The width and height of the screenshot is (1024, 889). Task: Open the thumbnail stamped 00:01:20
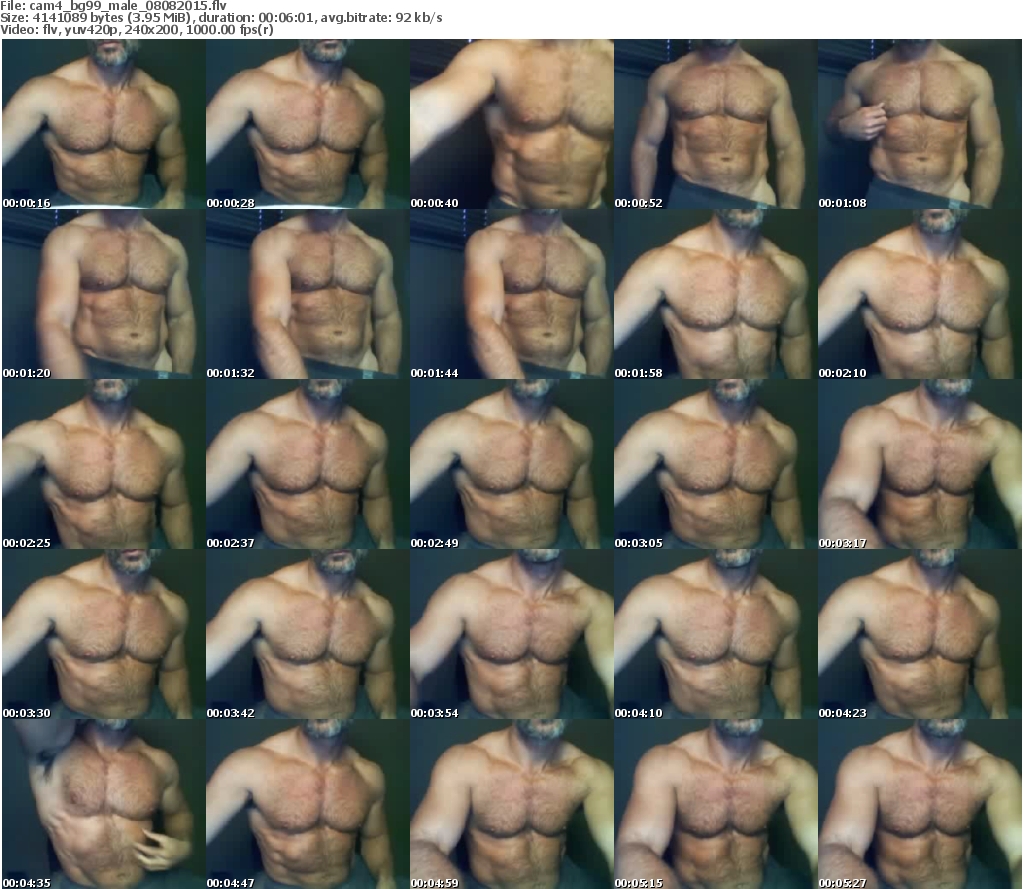click(x=104, y=294)
